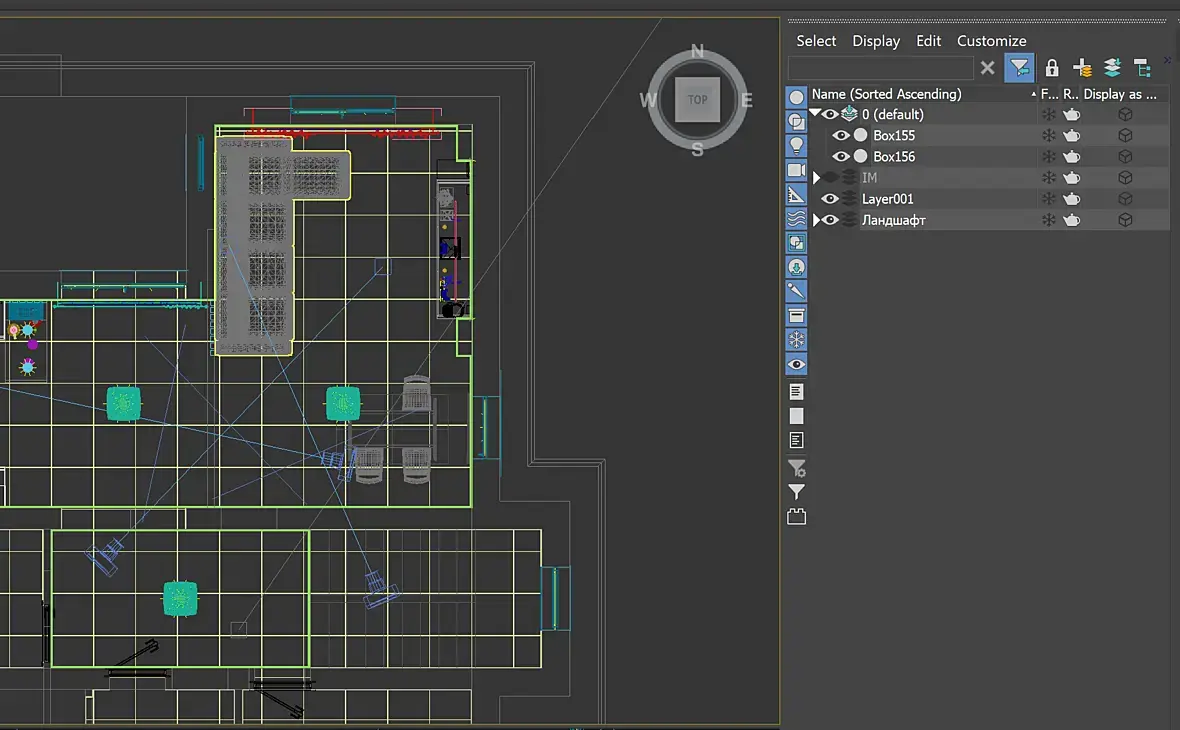This screenshot has height=730, width=1180.
Task: Open the Display menu
Action: 876,41
